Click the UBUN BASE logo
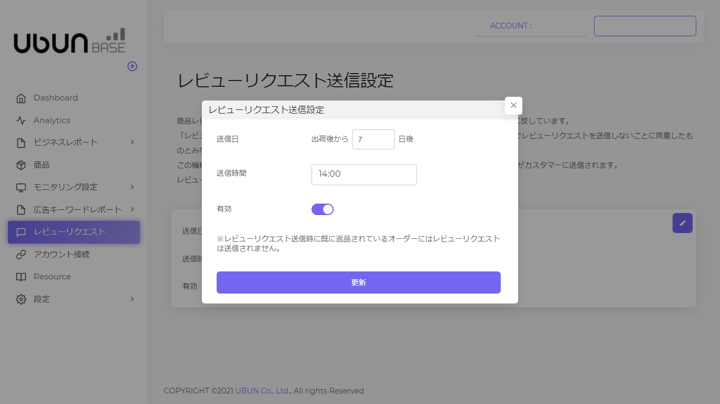Viewport: 720px width, 404px height. tap(69, 41)
